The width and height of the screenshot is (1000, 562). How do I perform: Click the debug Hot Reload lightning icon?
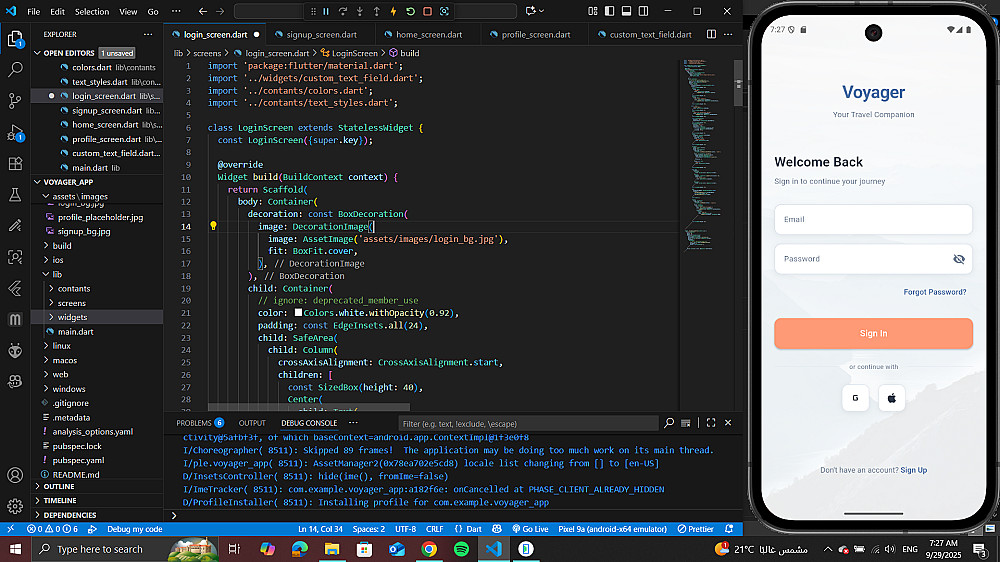pos(393,12)
